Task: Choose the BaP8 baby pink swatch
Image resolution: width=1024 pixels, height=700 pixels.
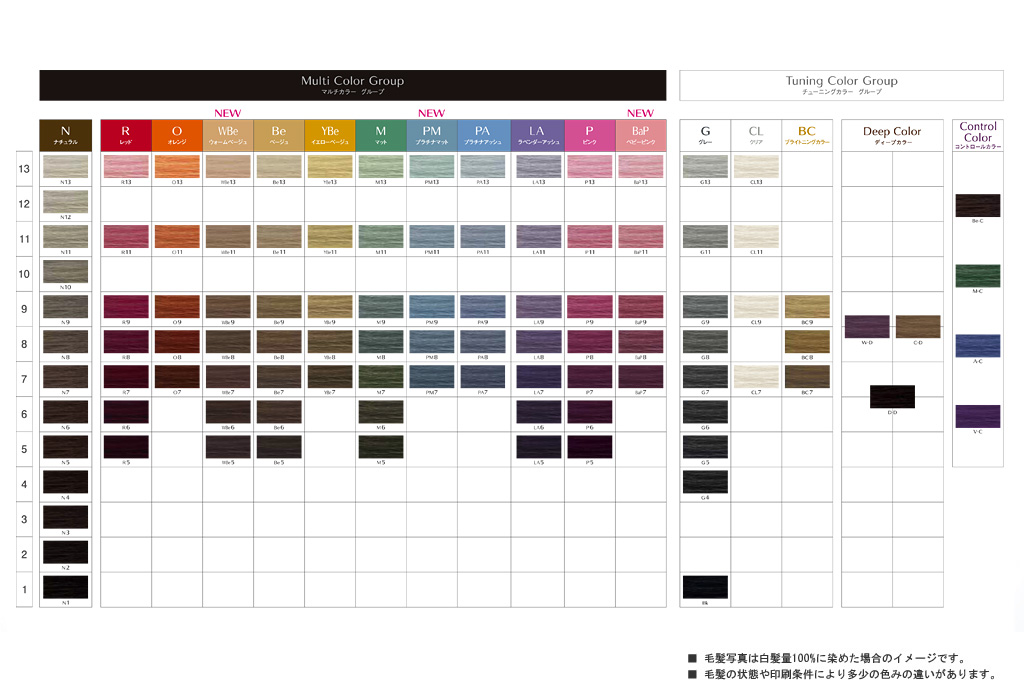Action: [640, 341]
